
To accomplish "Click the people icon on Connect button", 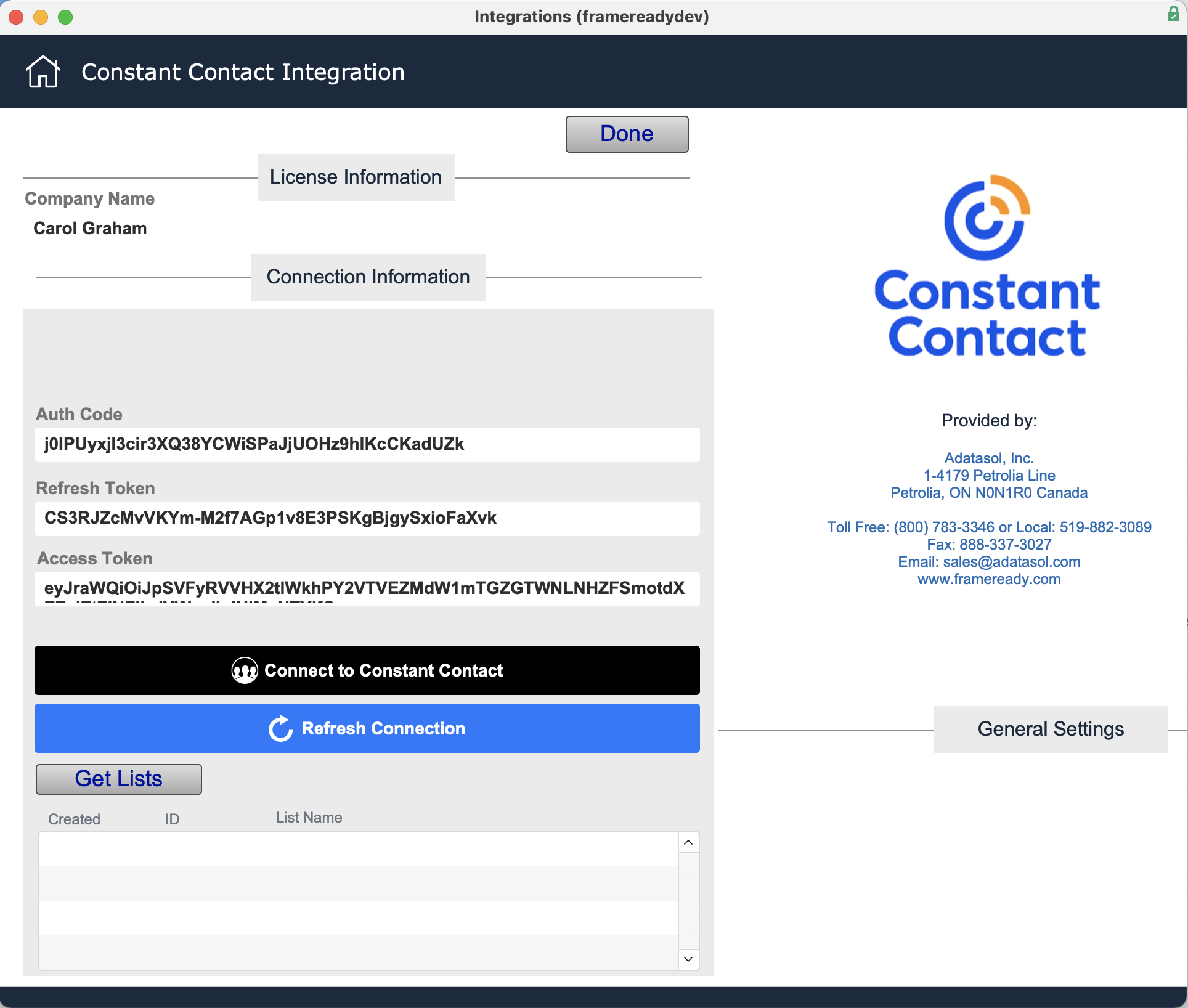I will pyautogui.click(x=245, y=670).
